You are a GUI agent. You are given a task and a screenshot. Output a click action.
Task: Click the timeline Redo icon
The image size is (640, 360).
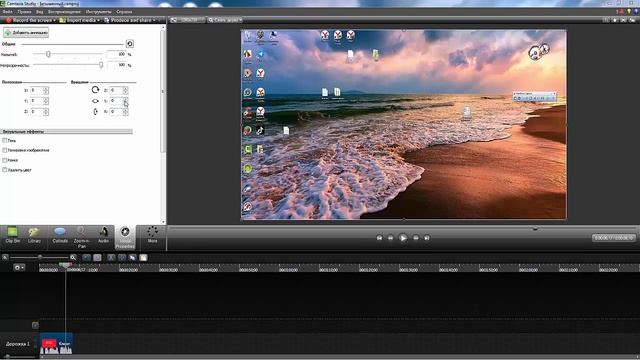pyautogui.click(x=97, y=258)
